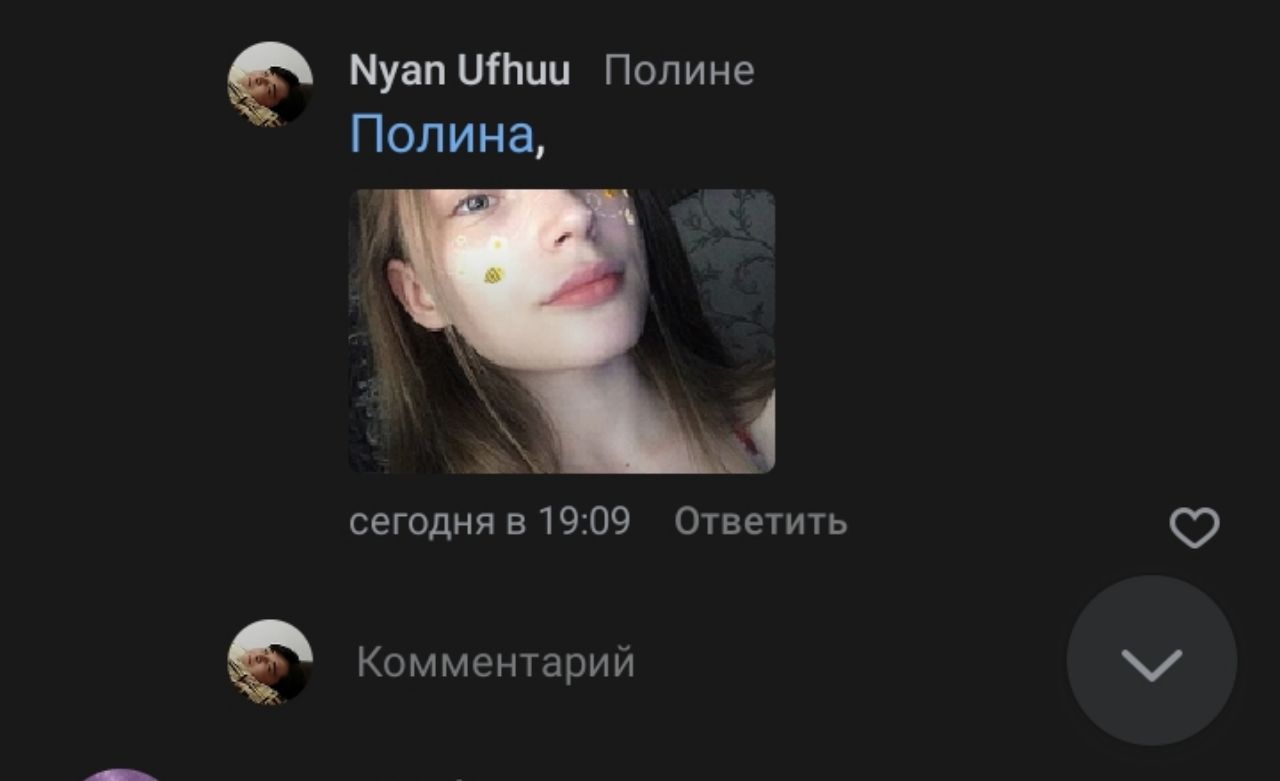The image size is (1280, 781).
Task: Show newer comments via the circular chevron
Action: tap(1152, 660)
